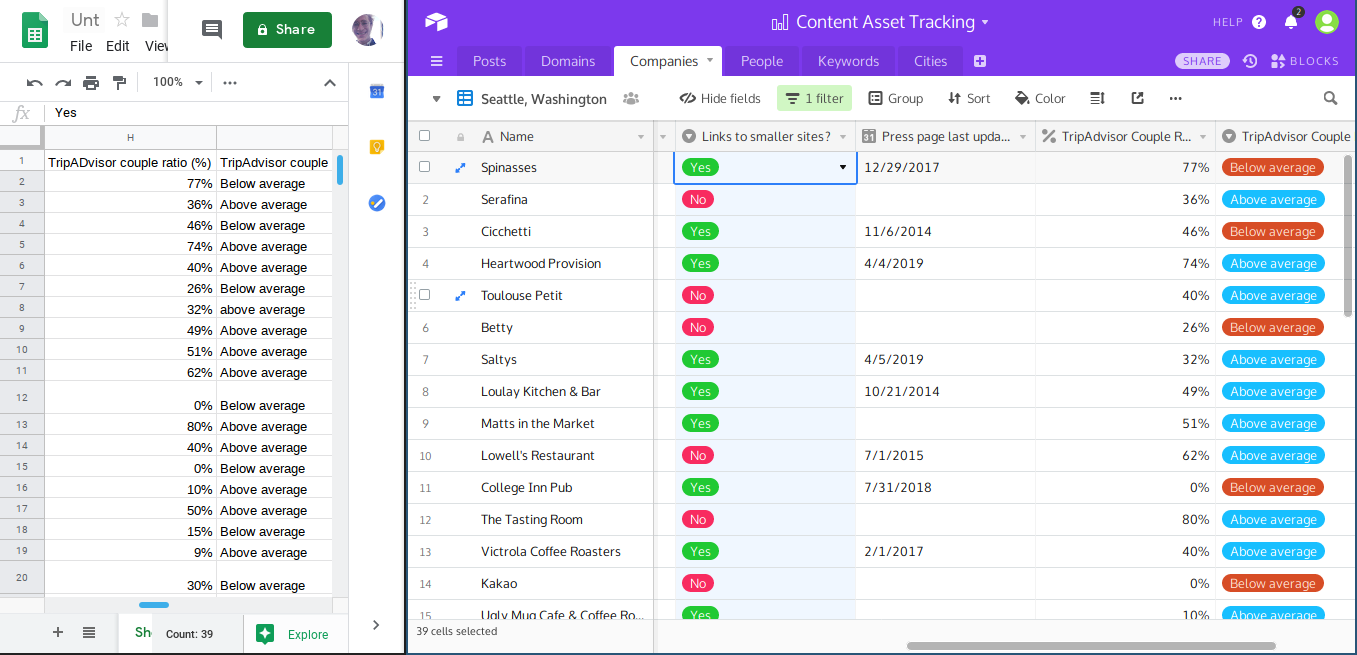Click the green Share button in Sheets
This screenshot has width=1357, height=655.
click(287, 30)
